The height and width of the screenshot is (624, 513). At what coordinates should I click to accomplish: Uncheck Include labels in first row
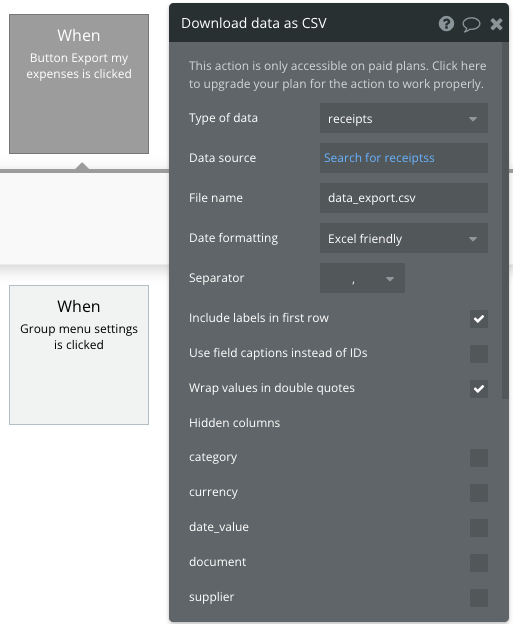(478, 318)
